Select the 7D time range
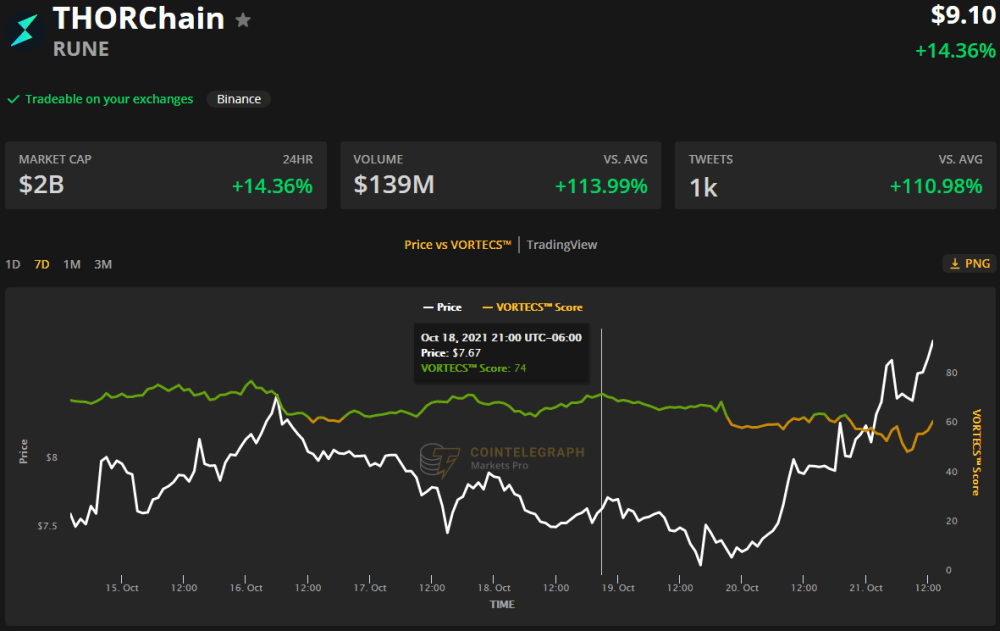Viewport: 1000px width, 631px height. coord(42,264)
